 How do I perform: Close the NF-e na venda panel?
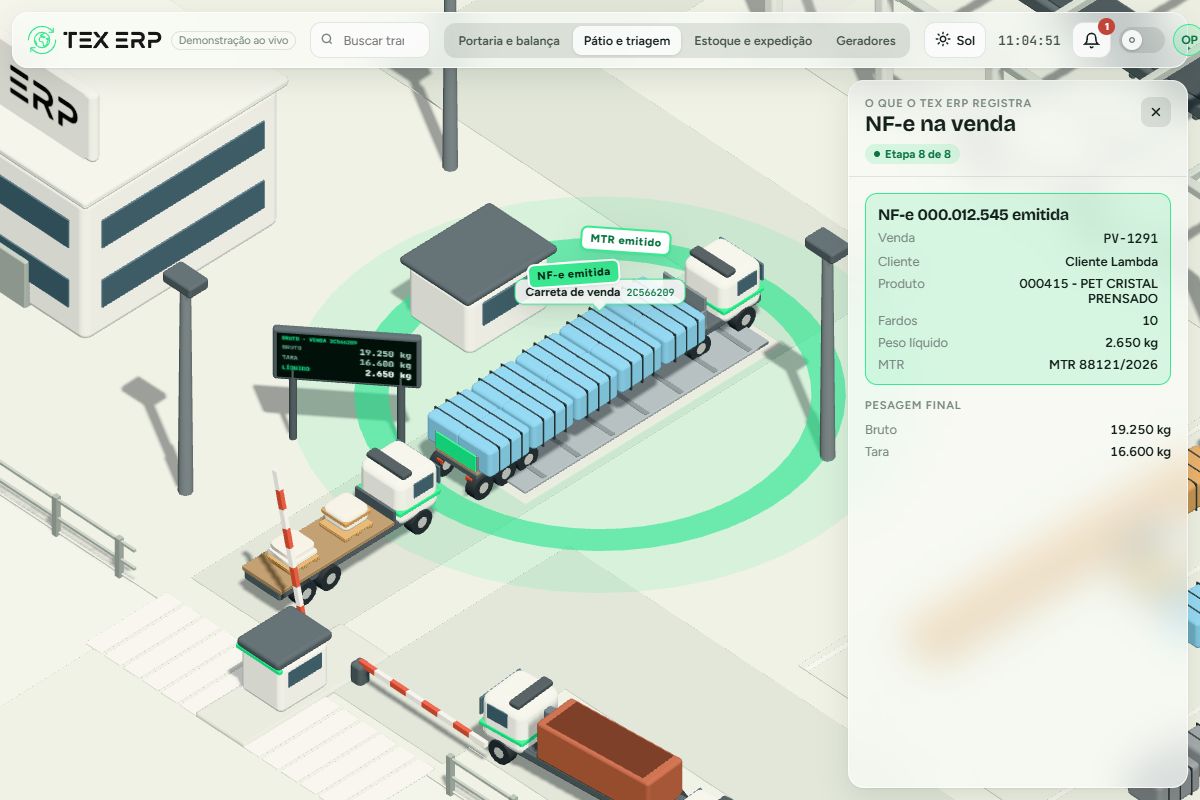(1155, 112)
